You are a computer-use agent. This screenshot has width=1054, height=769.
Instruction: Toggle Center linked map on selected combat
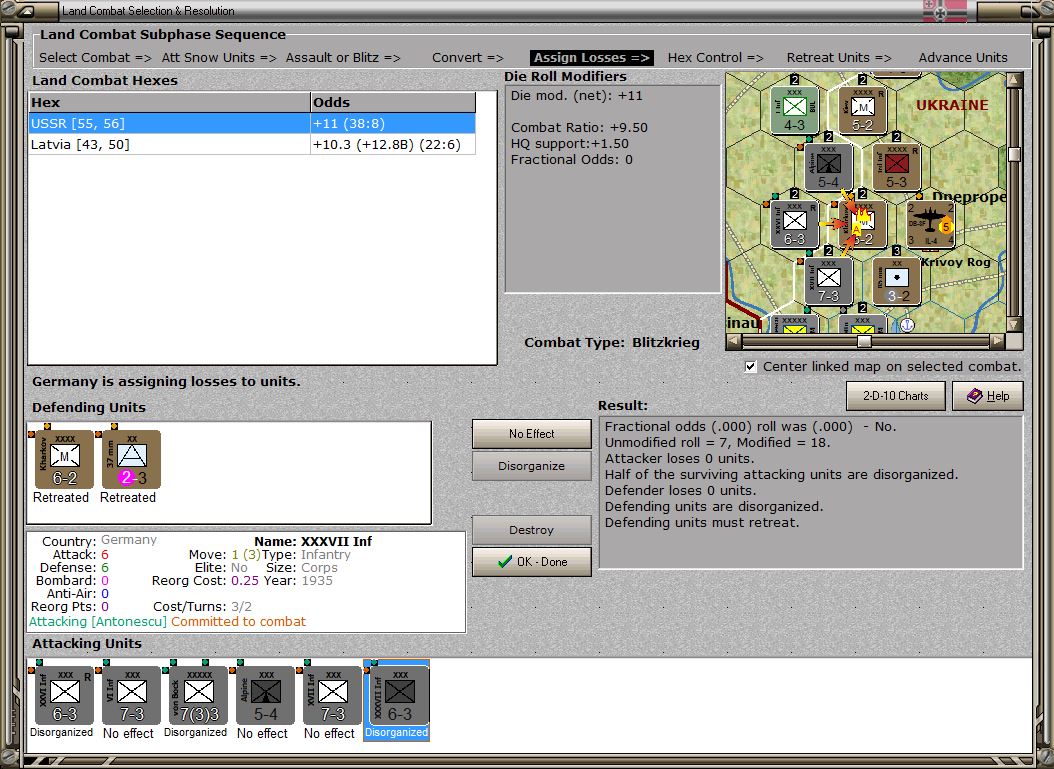pos(751,367)
